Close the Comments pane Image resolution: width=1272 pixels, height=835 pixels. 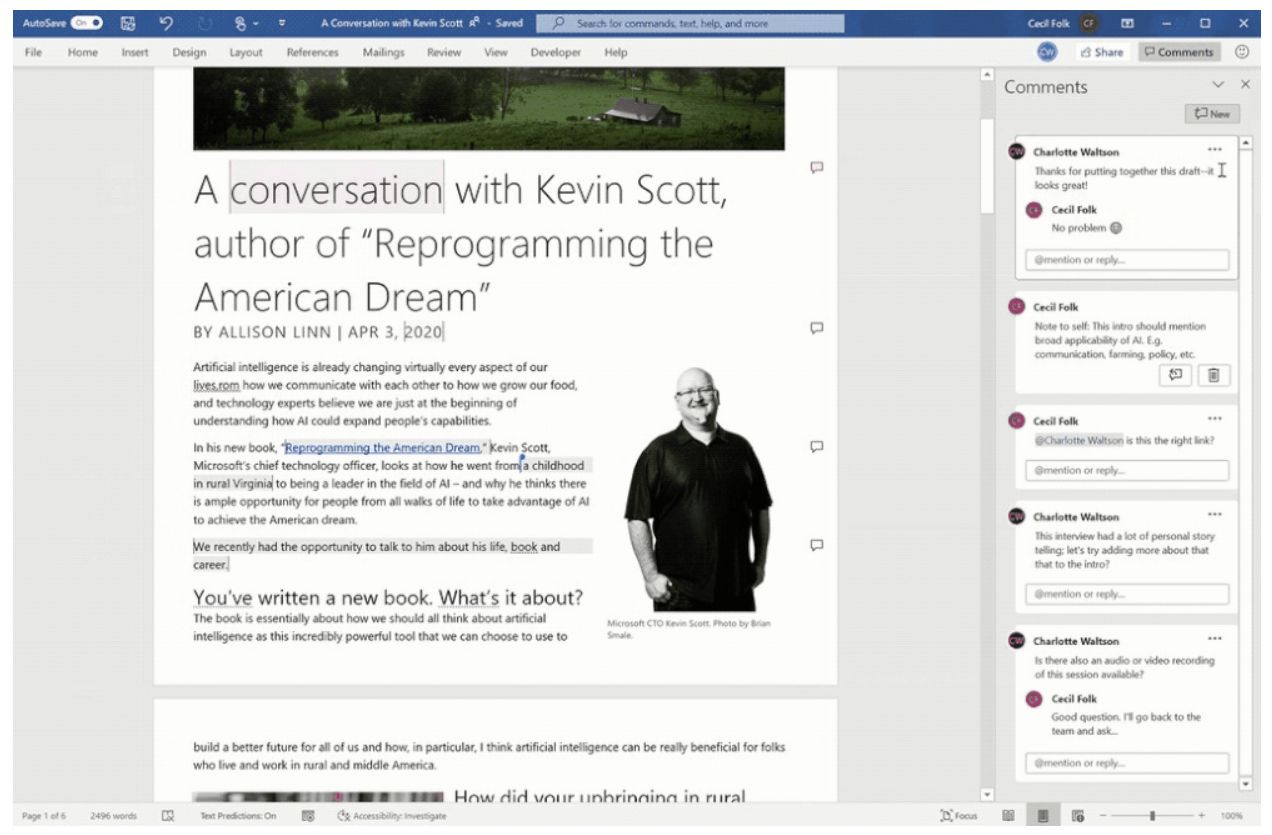pyautogui.click(x=1245, y=86)
